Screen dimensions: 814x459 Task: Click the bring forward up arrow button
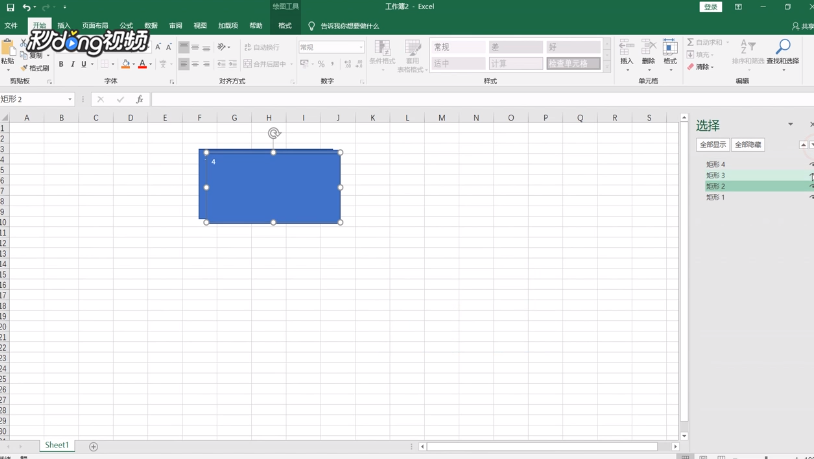coord(803,144)
